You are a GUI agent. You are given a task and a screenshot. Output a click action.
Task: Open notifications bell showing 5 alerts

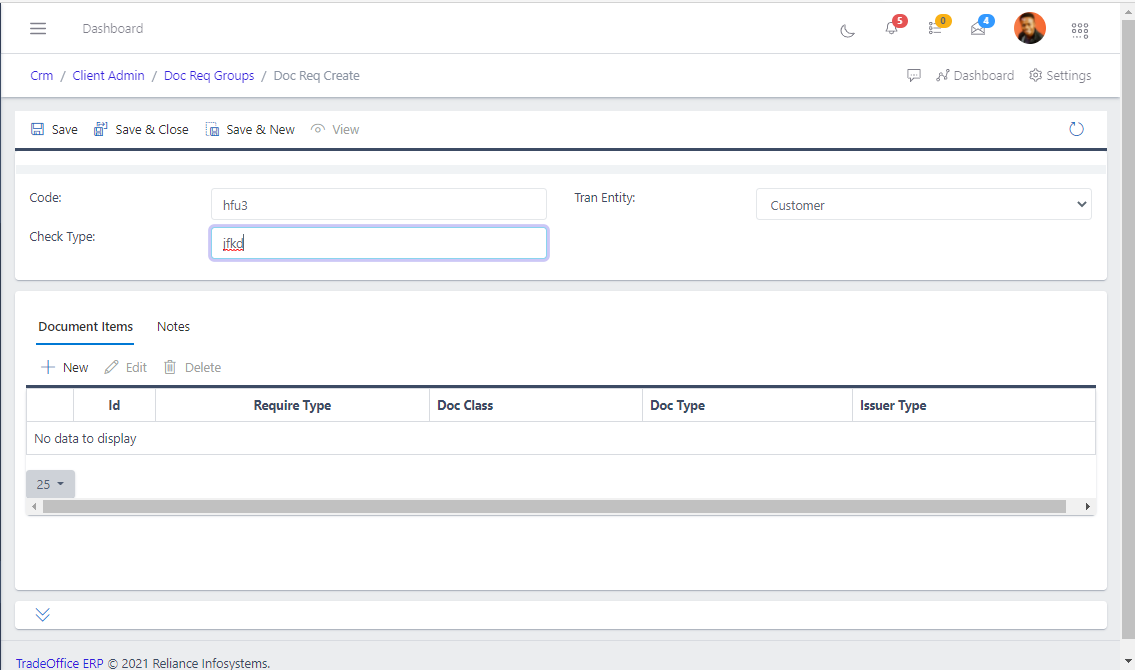point(891,31)
